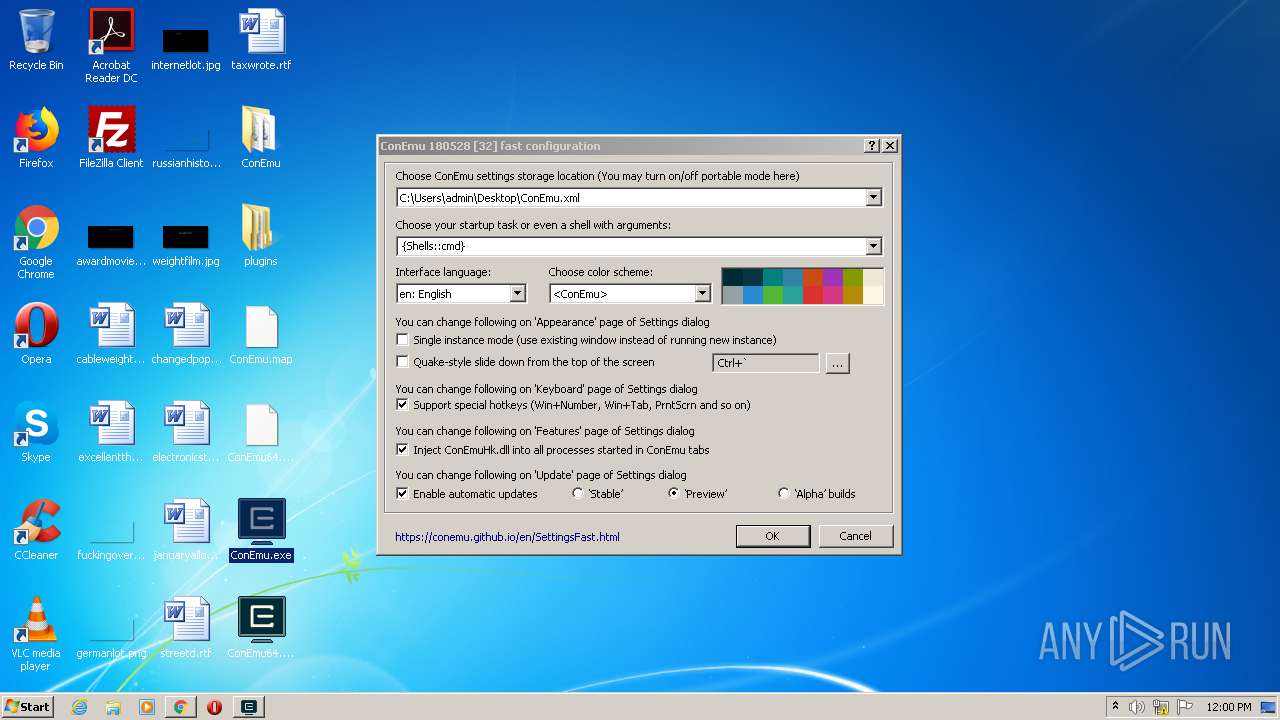Screen dimensions: 1280x720
Task: Open Windows Explorer from the taskbar
Action: (113, 707)
